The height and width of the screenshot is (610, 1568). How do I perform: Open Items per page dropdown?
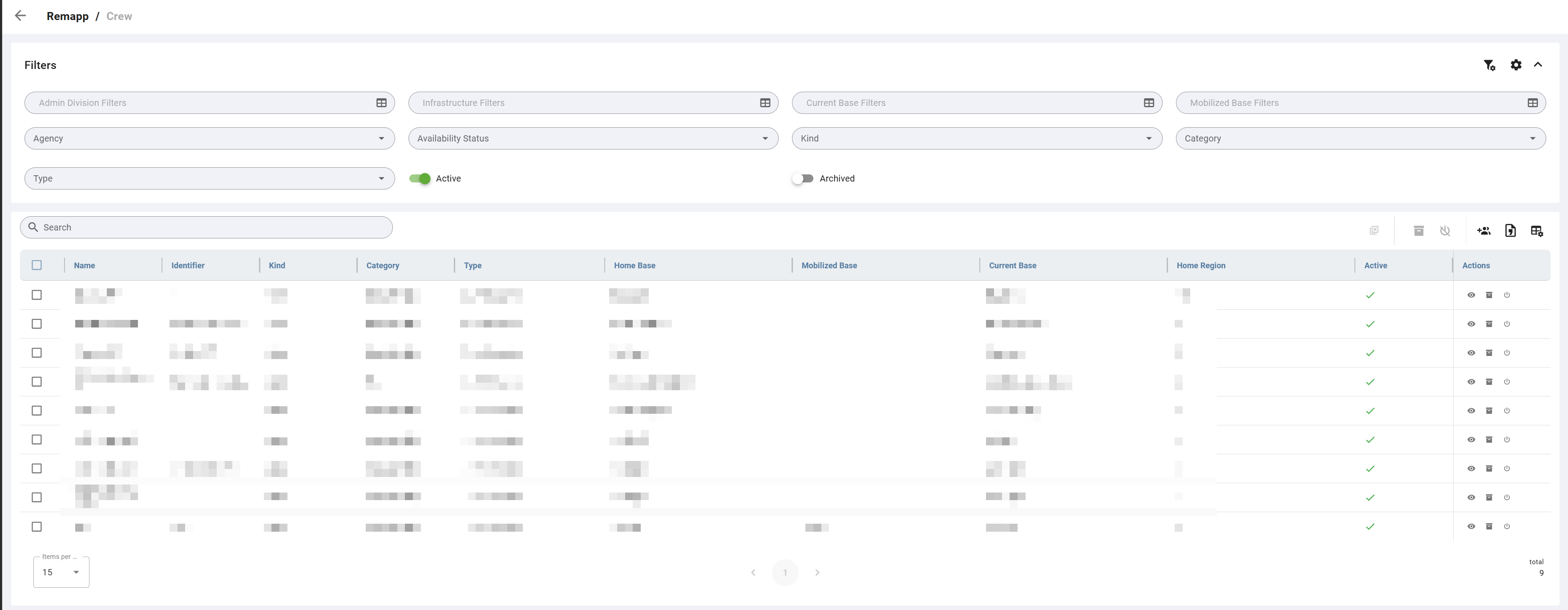click(x=61, y=572)
